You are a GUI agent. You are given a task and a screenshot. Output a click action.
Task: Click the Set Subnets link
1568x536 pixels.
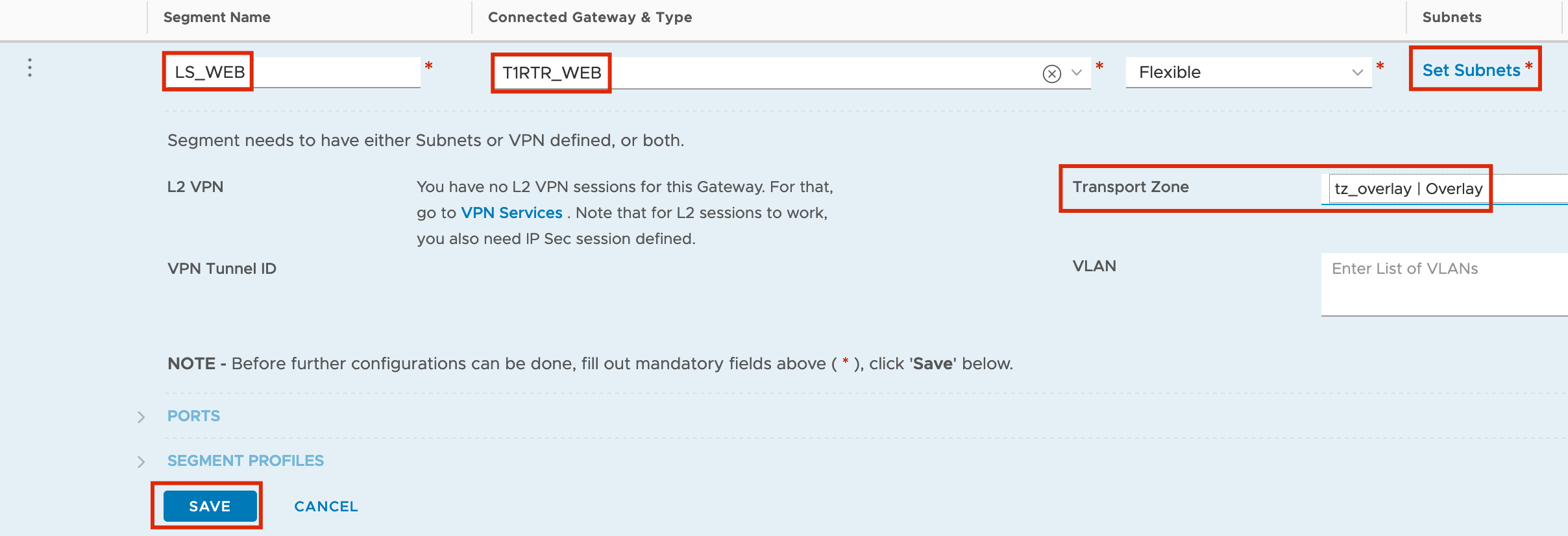(x=1471, y=70)
